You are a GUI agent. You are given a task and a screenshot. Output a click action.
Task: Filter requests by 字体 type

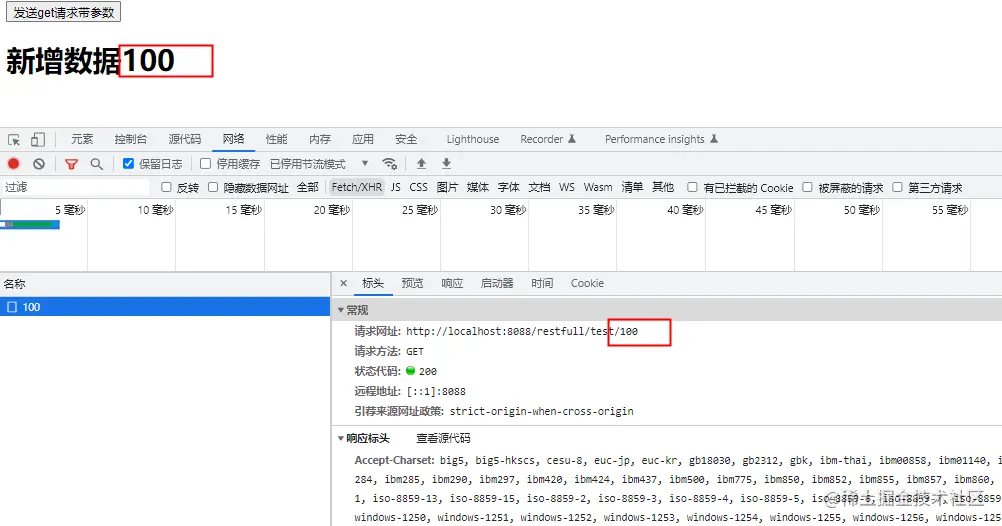click(x=509, y=187)
